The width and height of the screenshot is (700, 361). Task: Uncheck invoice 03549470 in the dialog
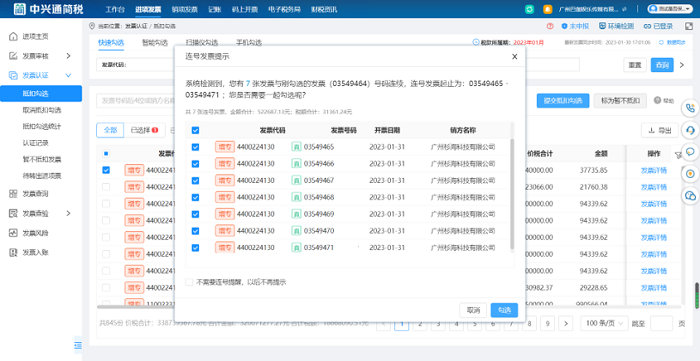coord(195,231)
